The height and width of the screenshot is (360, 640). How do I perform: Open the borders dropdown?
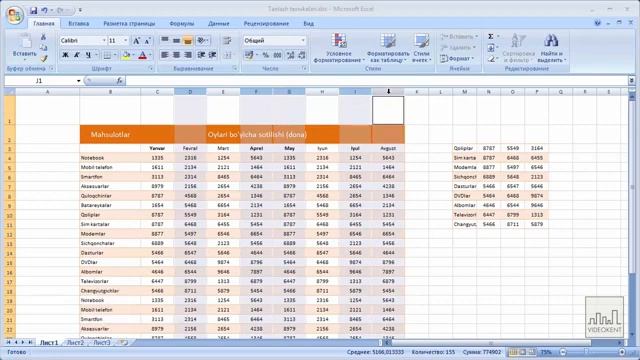coord(115,55)
